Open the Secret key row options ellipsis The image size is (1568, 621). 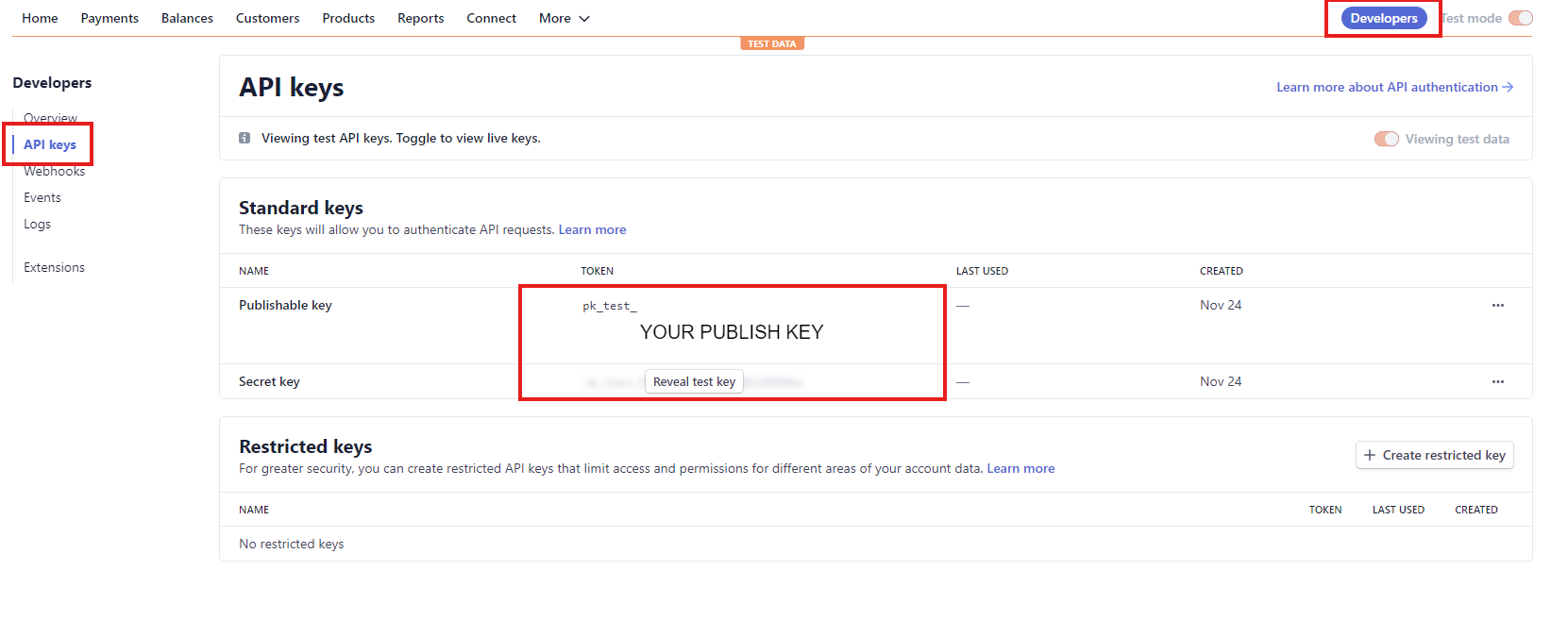(x=1498, y=382)
